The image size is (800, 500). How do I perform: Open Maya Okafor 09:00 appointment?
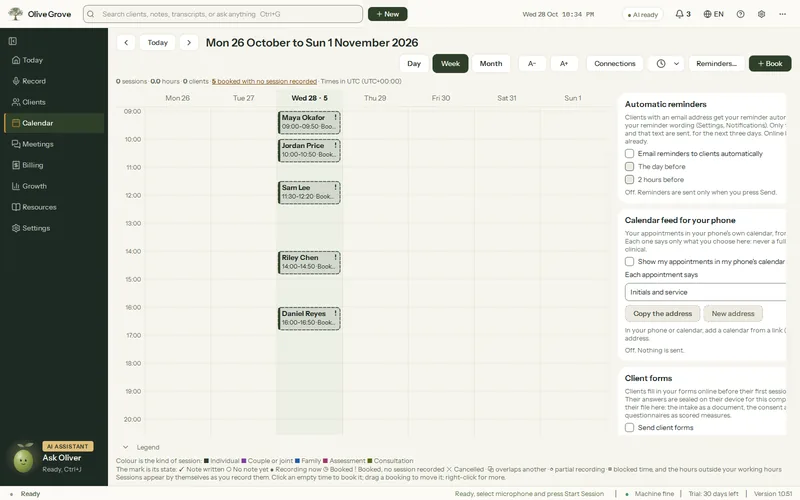[309, 122]
